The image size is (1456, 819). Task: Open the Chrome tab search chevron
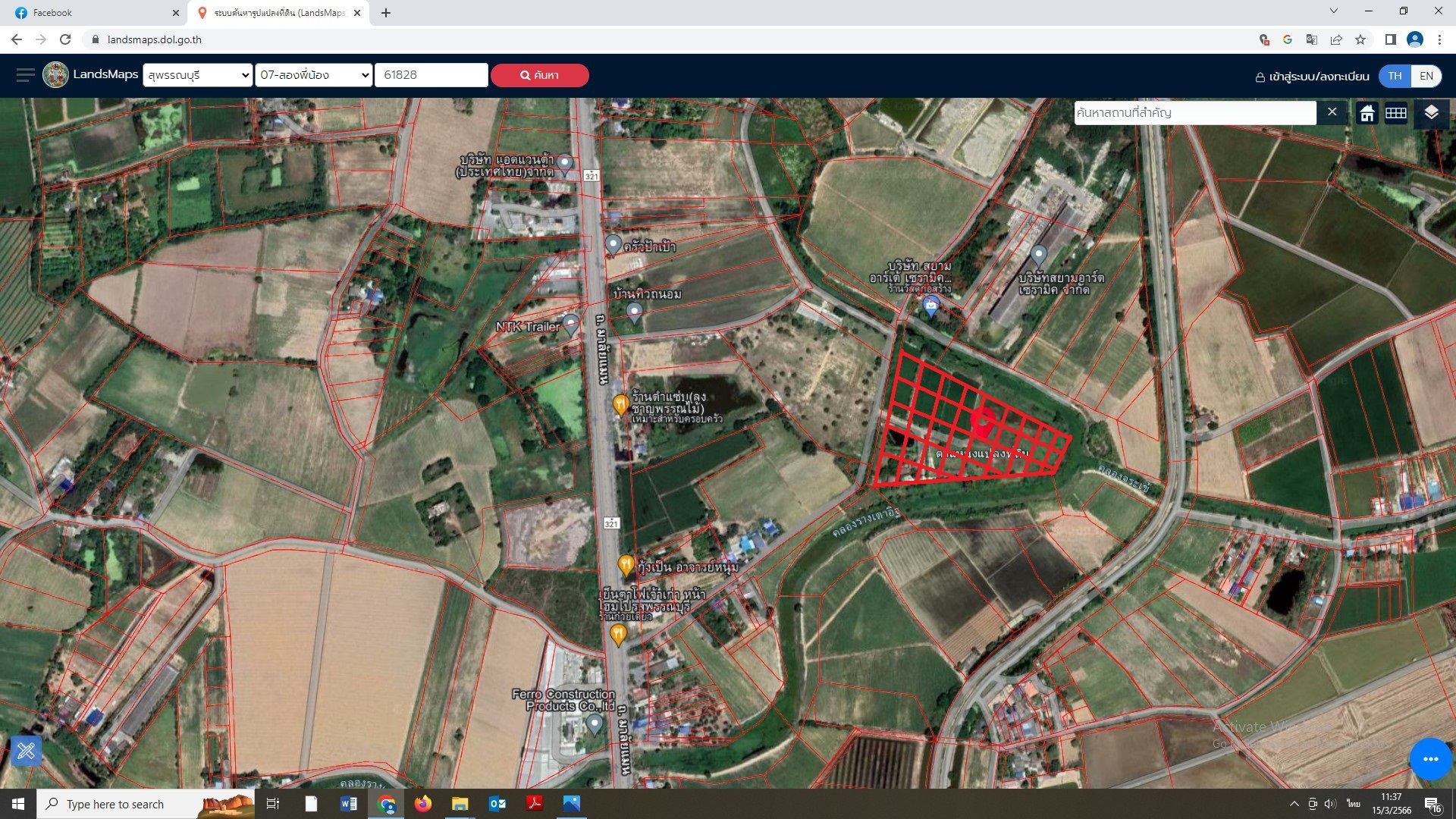(x=1333, y=11)
